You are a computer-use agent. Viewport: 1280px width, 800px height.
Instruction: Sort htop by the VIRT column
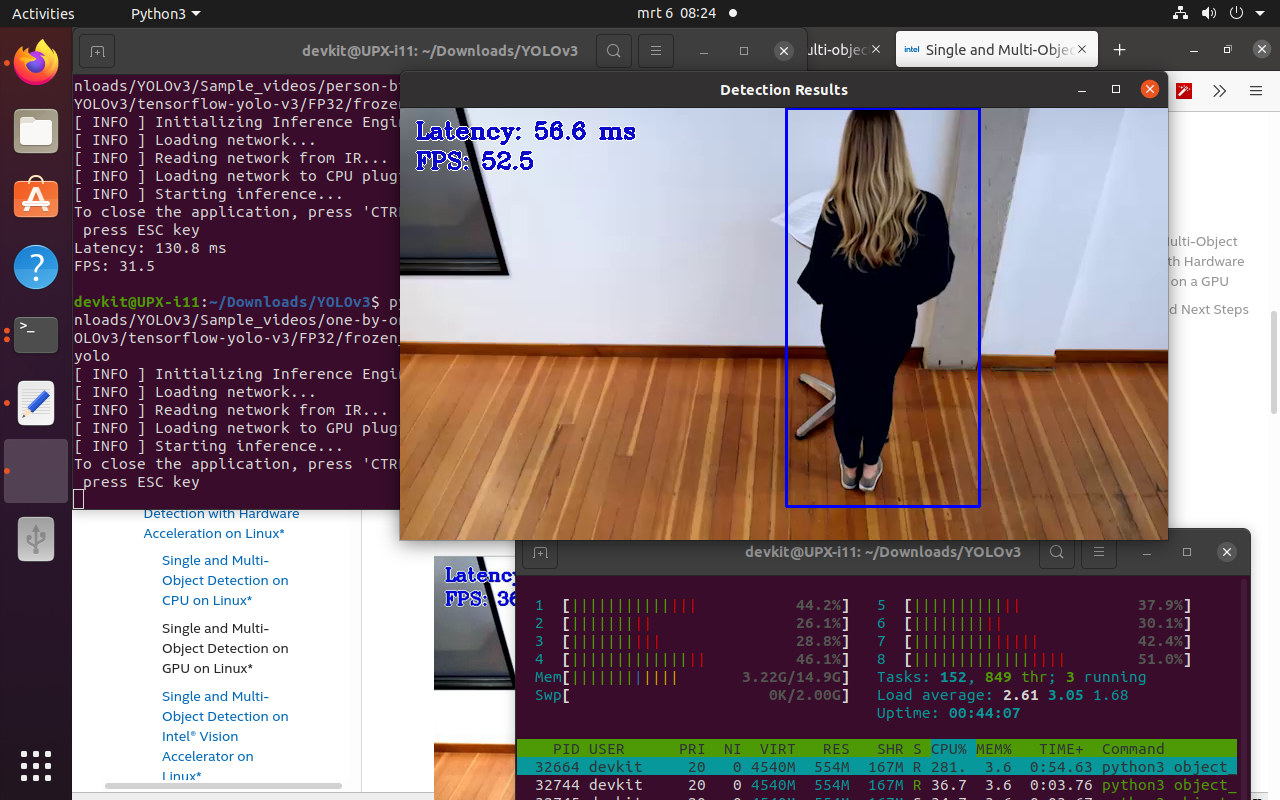776,749
